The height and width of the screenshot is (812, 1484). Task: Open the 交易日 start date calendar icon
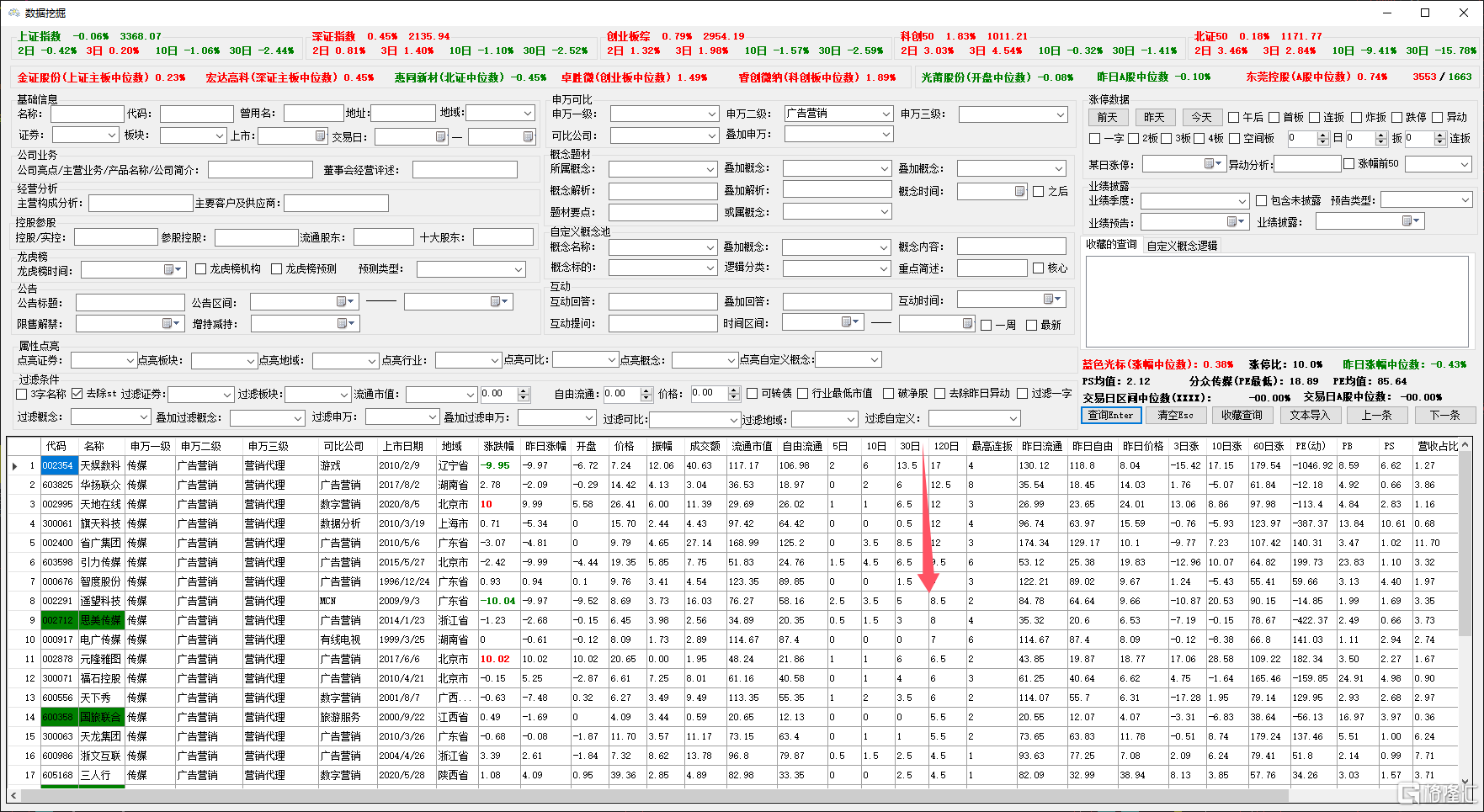pyautogui.click(x=440, y=136)
